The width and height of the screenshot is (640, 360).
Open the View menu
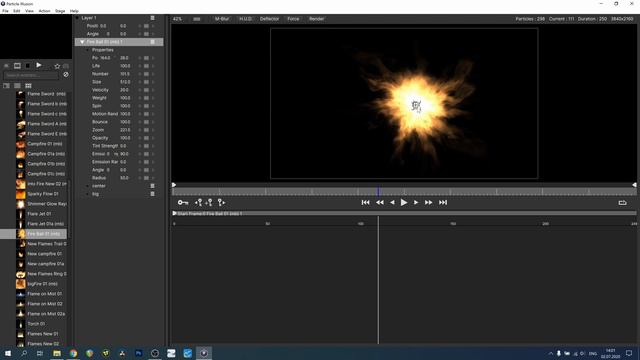click(x=29, y=11)
